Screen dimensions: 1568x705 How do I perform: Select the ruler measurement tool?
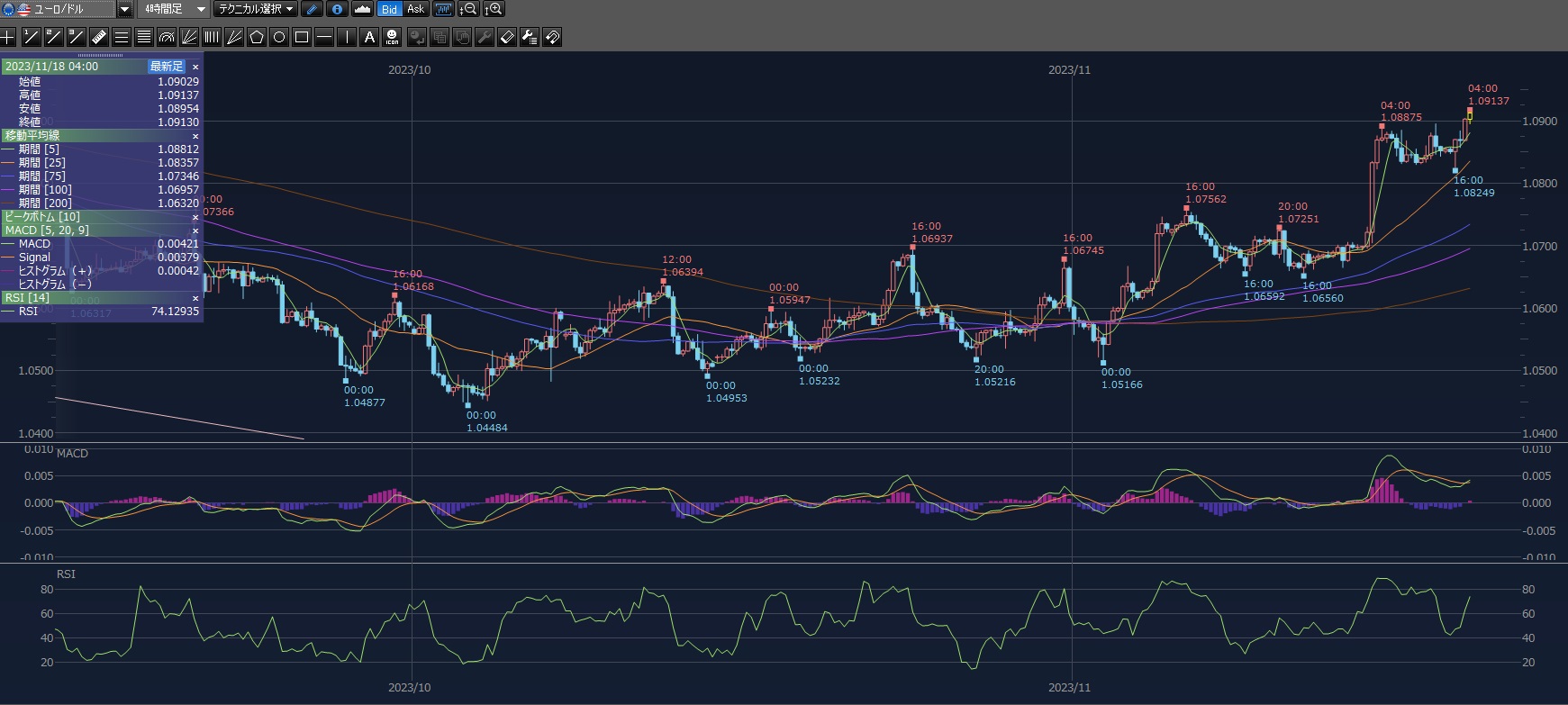(99, 37)
